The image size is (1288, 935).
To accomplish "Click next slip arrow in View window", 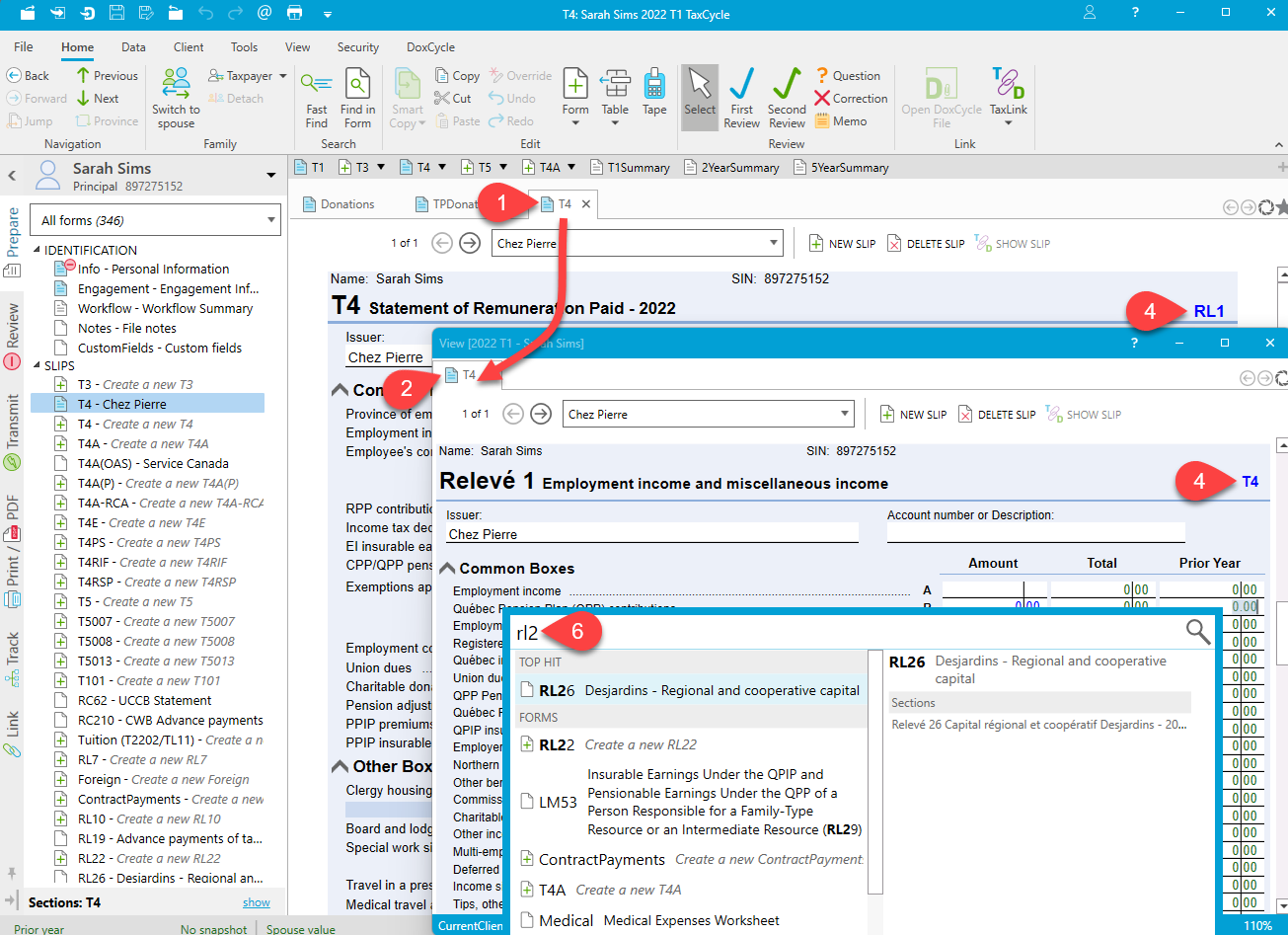I will (x=541, y=414).
